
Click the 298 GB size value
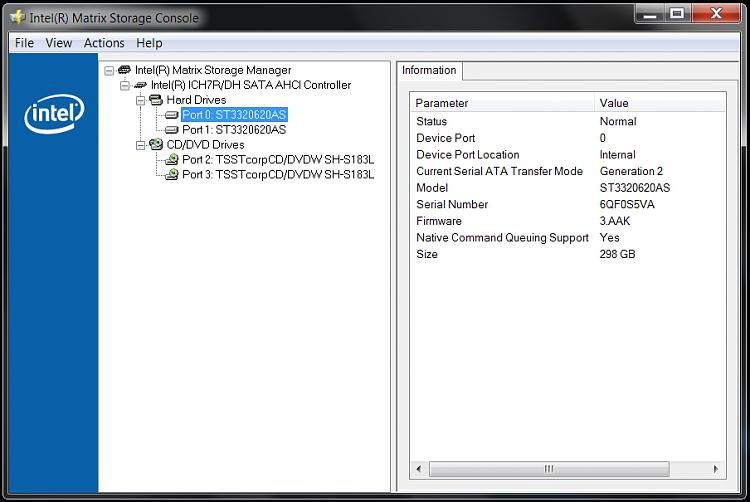(618, 254)
